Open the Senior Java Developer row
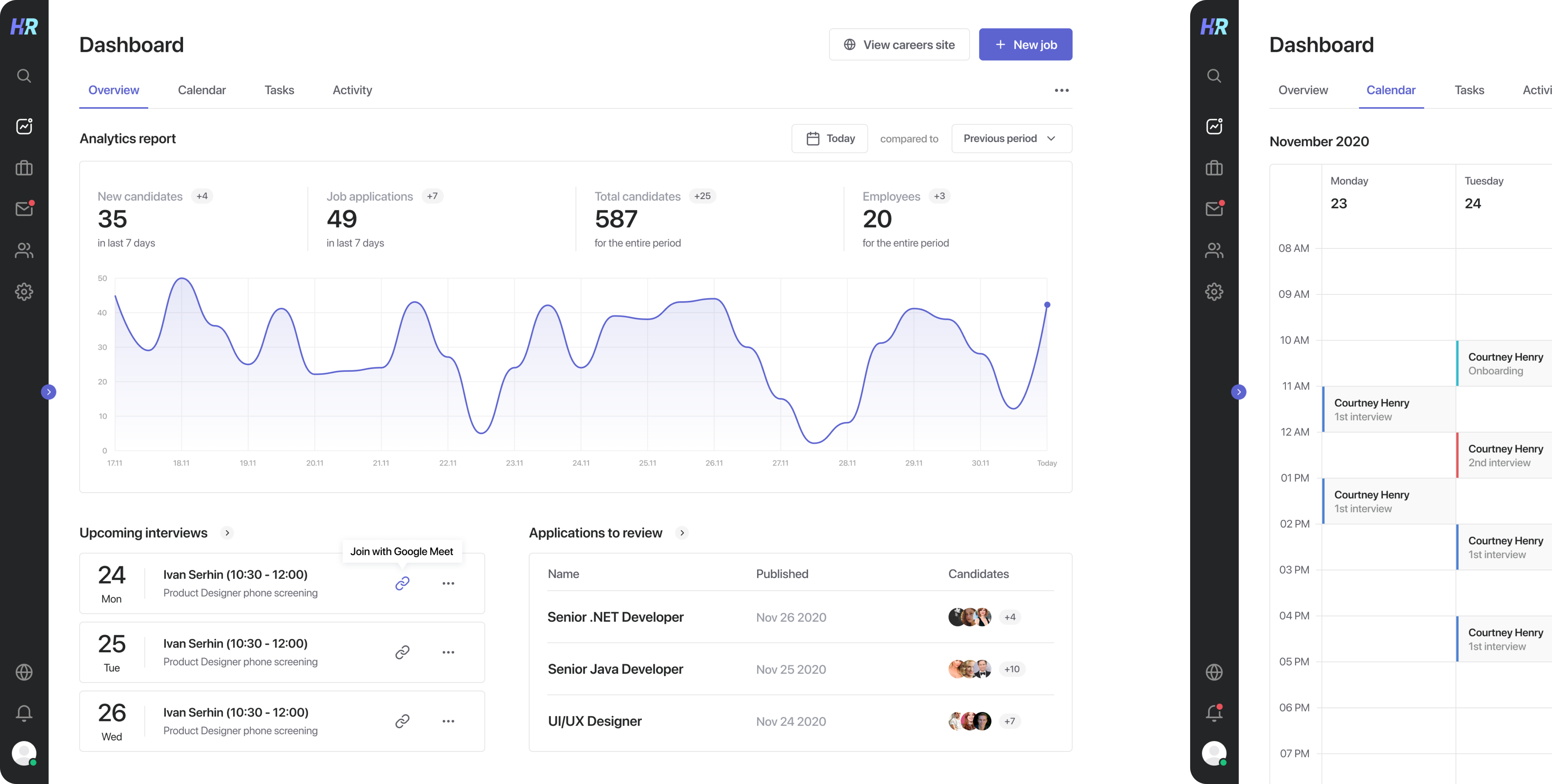1552x784 pixels. 615,669
